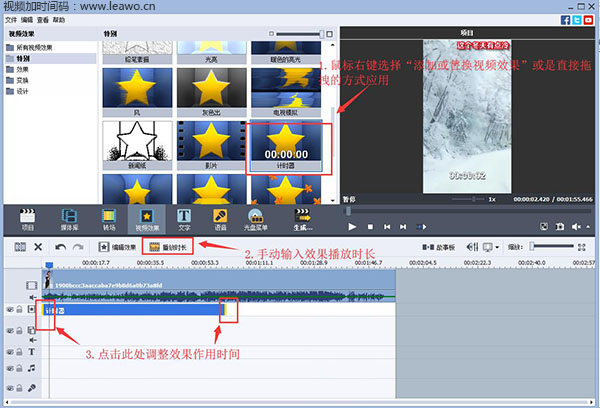
Task: Click the Facebook icon
Action: [565, 20]
